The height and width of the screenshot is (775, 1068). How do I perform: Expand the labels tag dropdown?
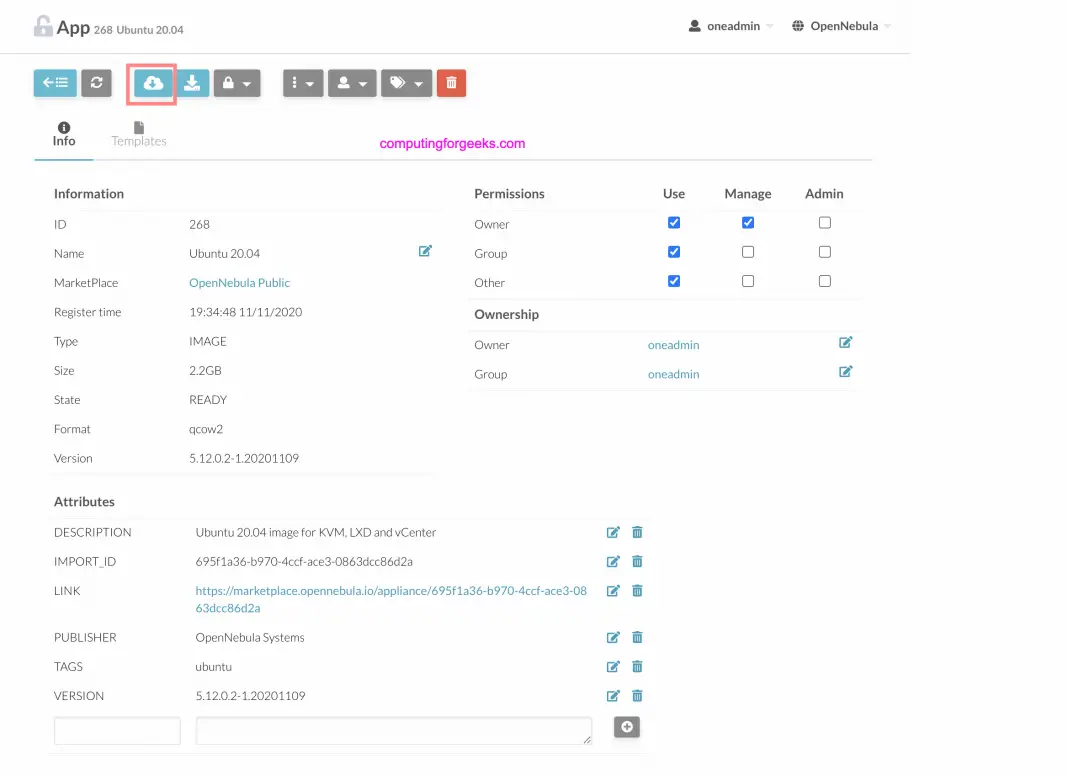pos(406,83)
